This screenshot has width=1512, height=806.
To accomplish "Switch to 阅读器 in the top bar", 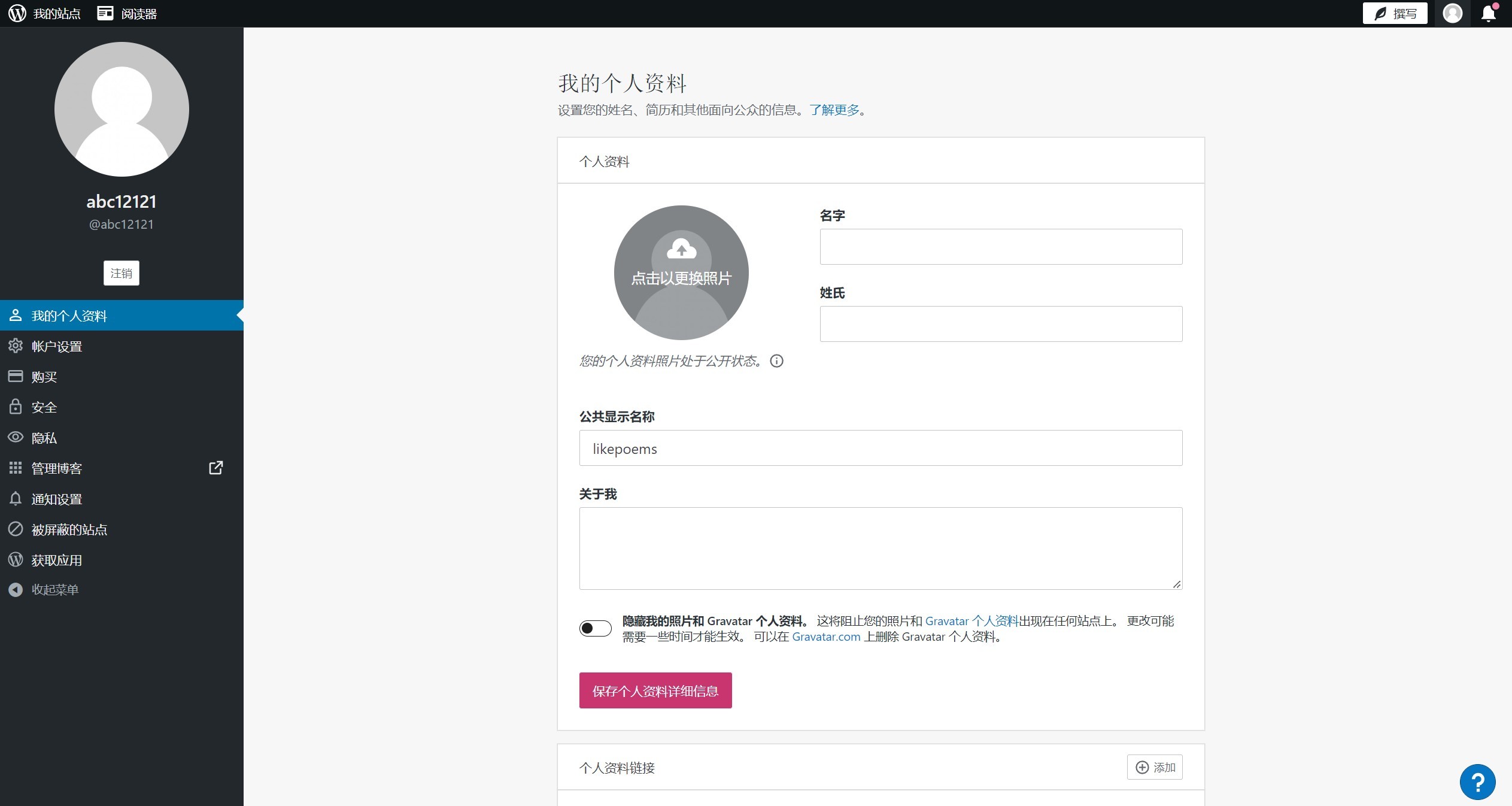I will (x=138, y=13).
